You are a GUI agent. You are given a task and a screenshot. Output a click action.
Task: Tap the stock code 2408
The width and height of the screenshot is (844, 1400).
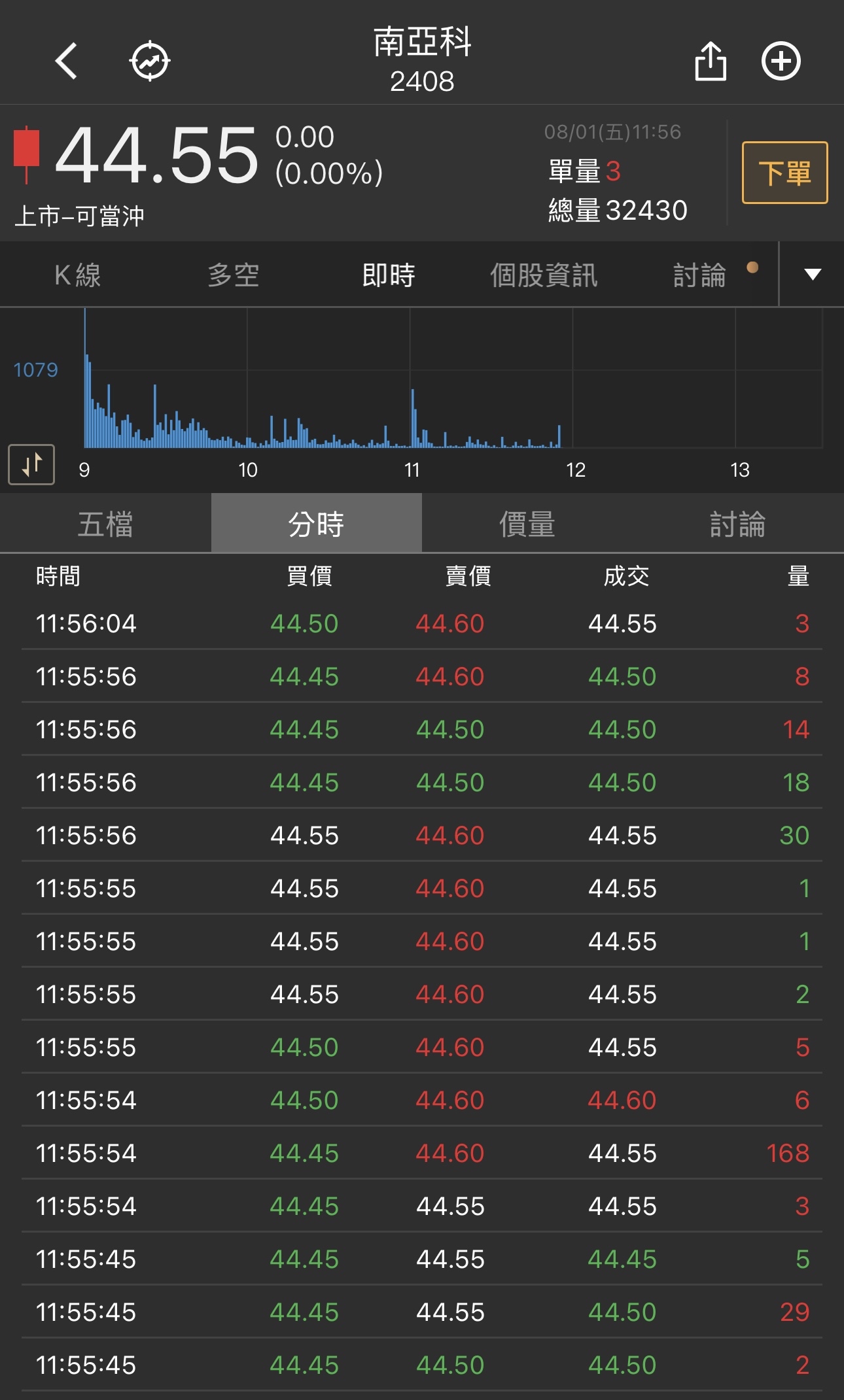[422, 82]
